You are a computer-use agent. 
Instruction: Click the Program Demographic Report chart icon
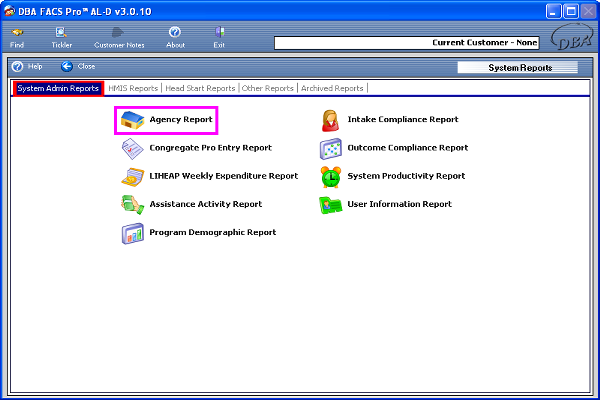(132, 233)
